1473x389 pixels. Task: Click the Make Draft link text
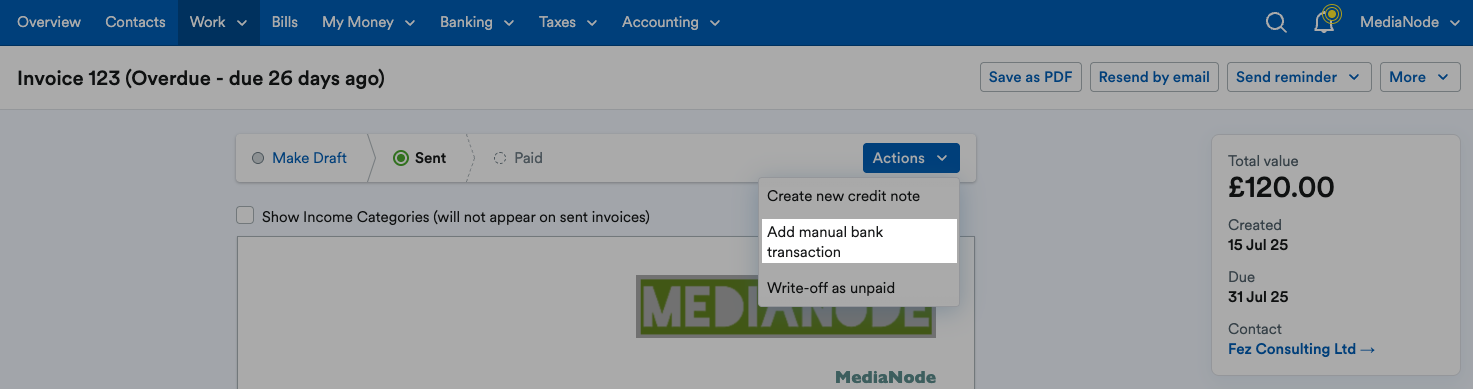tap(310, 158)
